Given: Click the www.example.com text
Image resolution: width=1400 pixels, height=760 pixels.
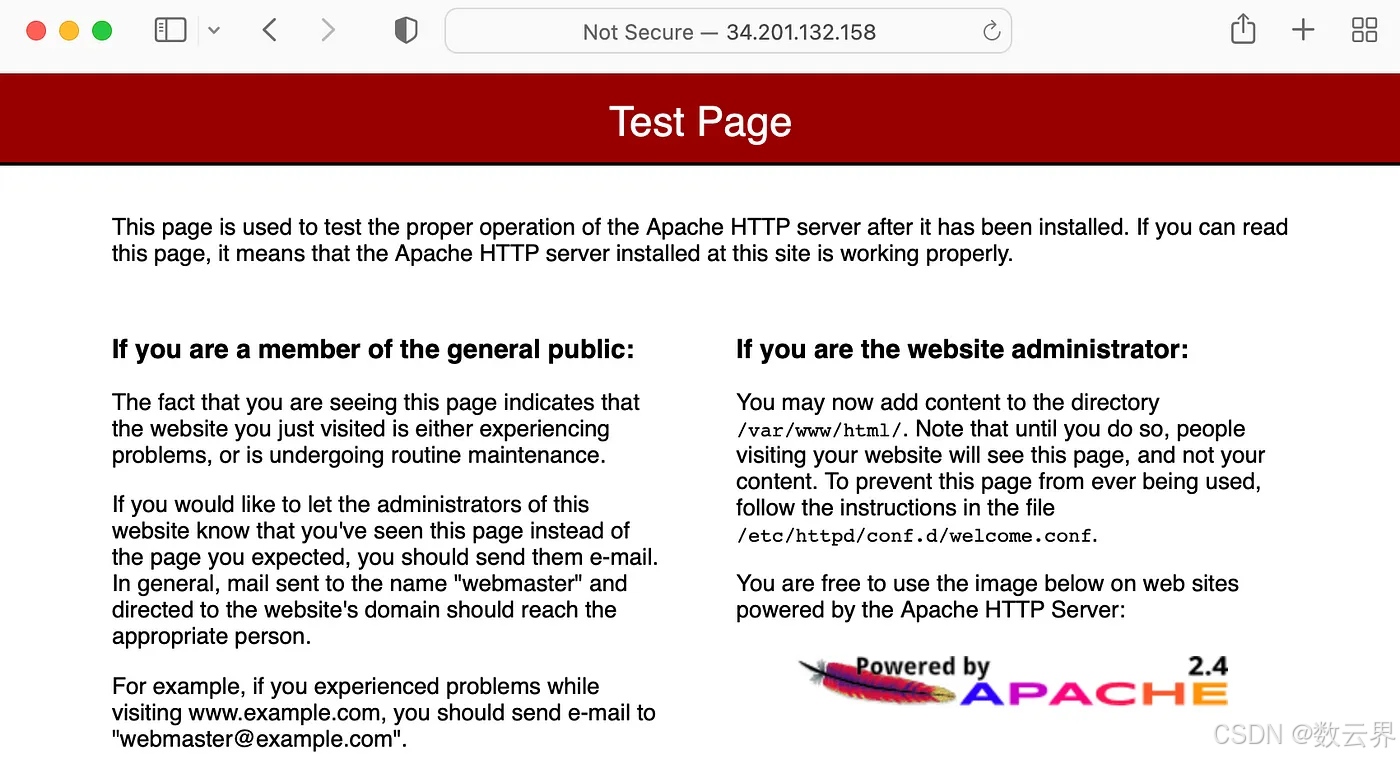Looking at the screenshot, I should 284,713.
